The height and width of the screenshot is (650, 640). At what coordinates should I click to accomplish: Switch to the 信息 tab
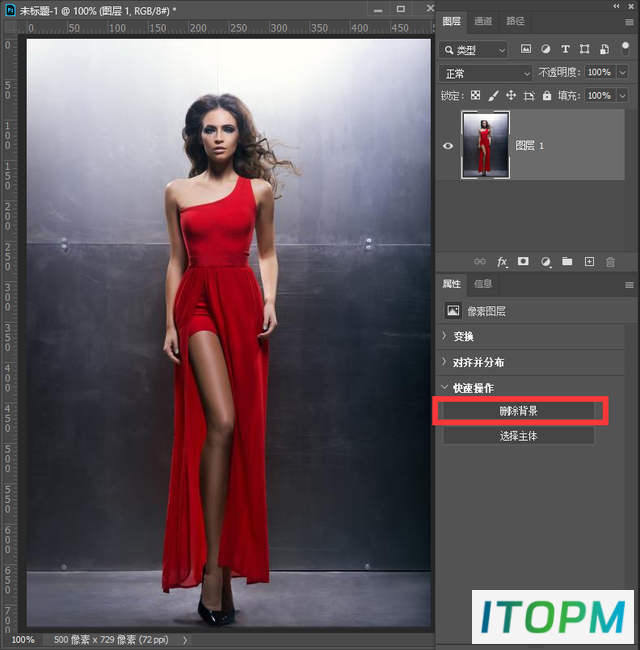coord(483,284)
